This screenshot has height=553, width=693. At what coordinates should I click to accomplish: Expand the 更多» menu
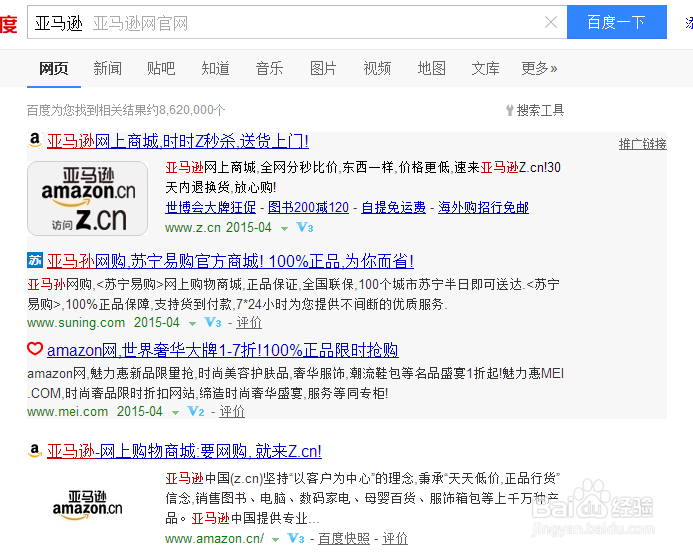click(539, 69)
